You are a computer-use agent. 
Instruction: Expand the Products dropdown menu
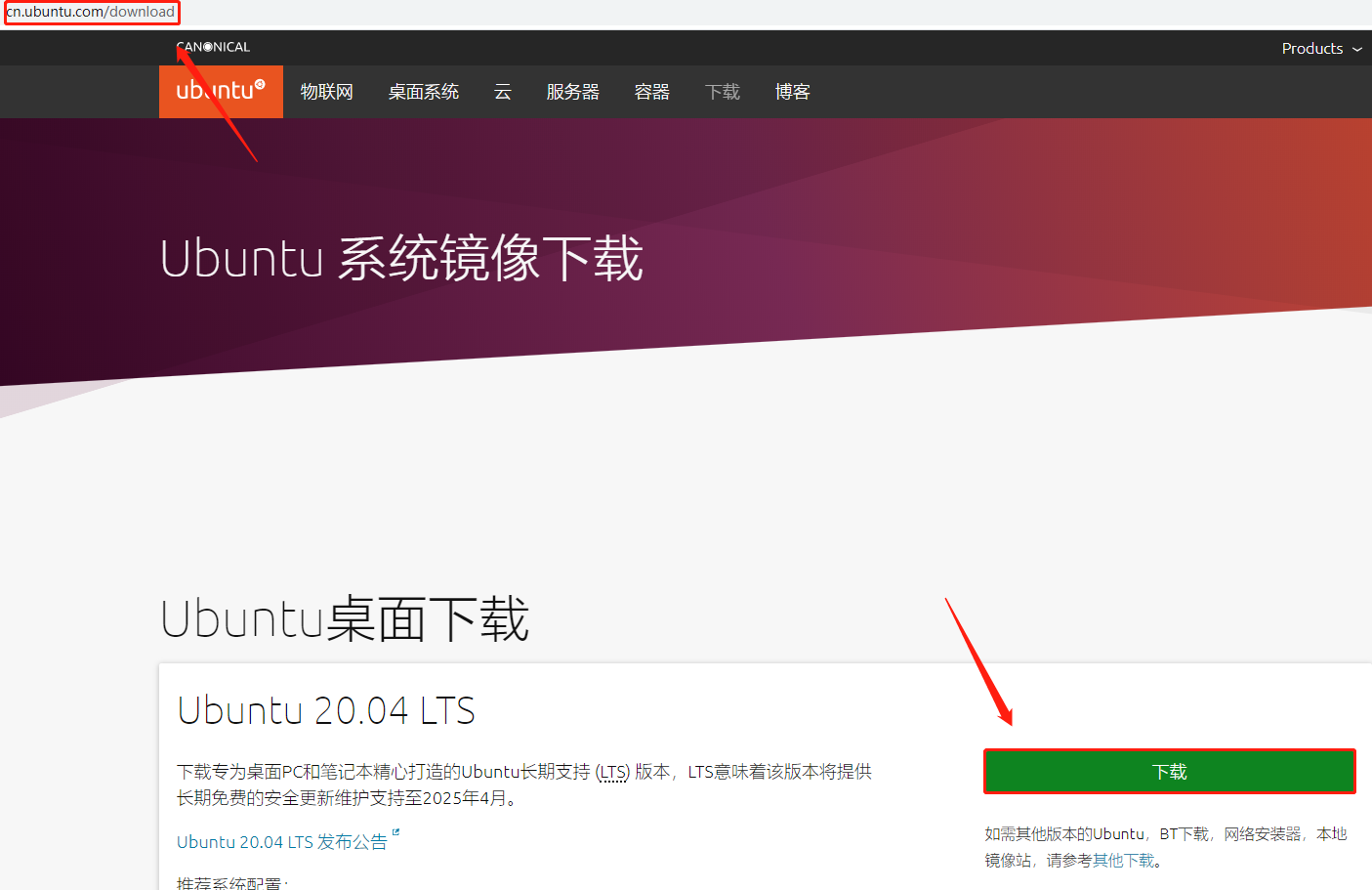pos(1321,48)
